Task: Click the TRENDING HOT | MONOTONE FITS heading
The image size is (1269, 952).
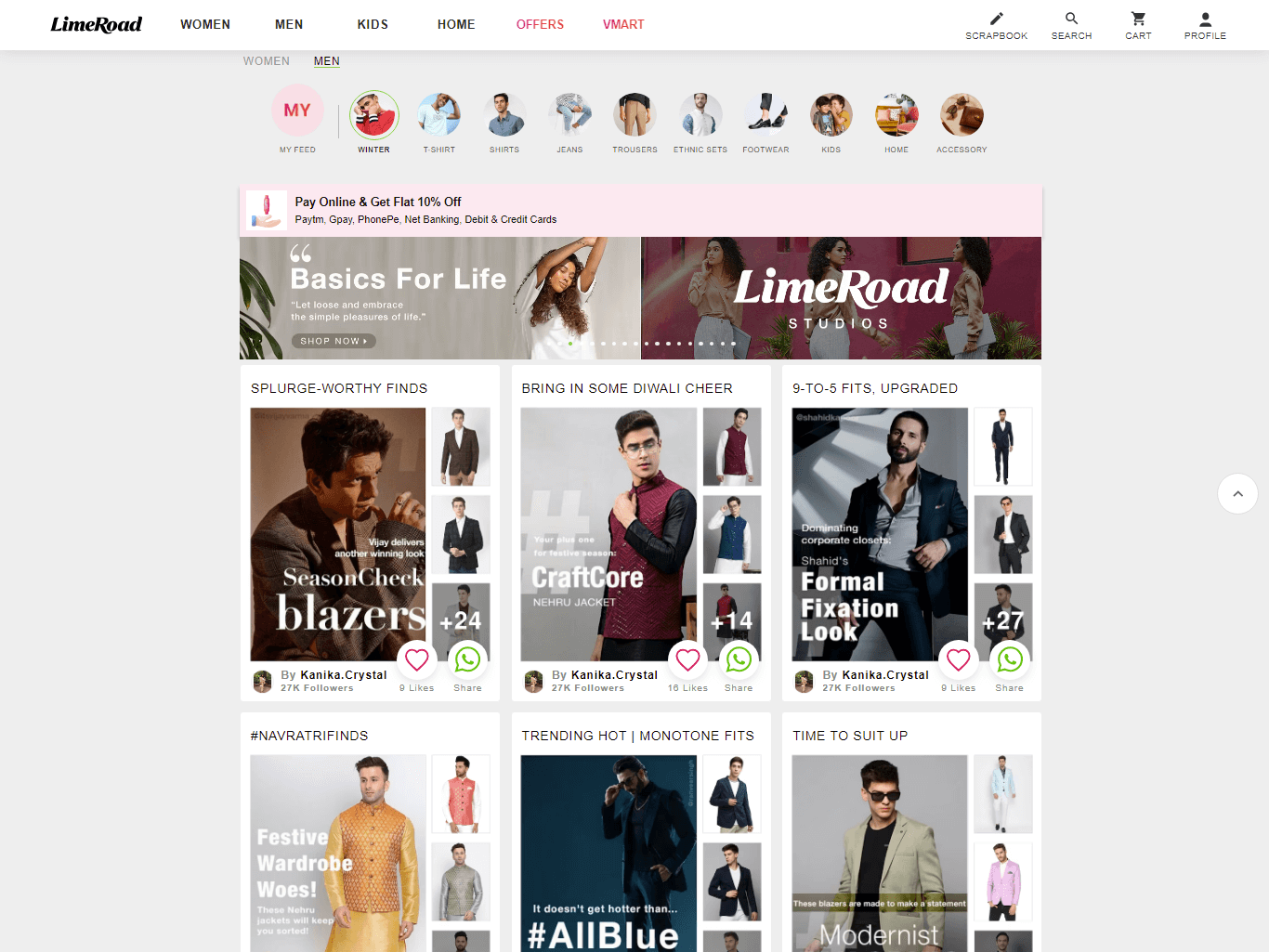Action: (x=638, y=736)
